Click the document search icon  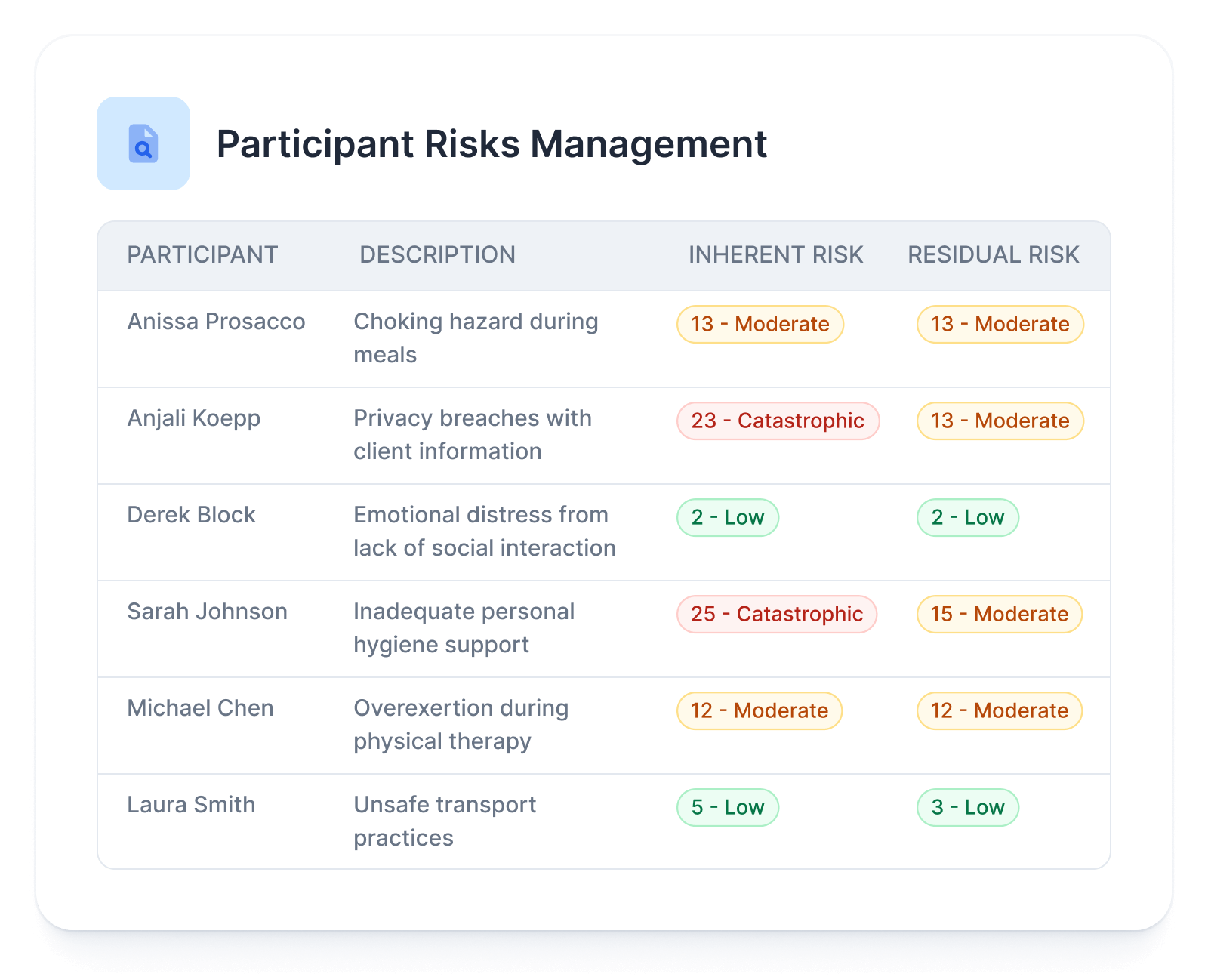click(143, 143)
